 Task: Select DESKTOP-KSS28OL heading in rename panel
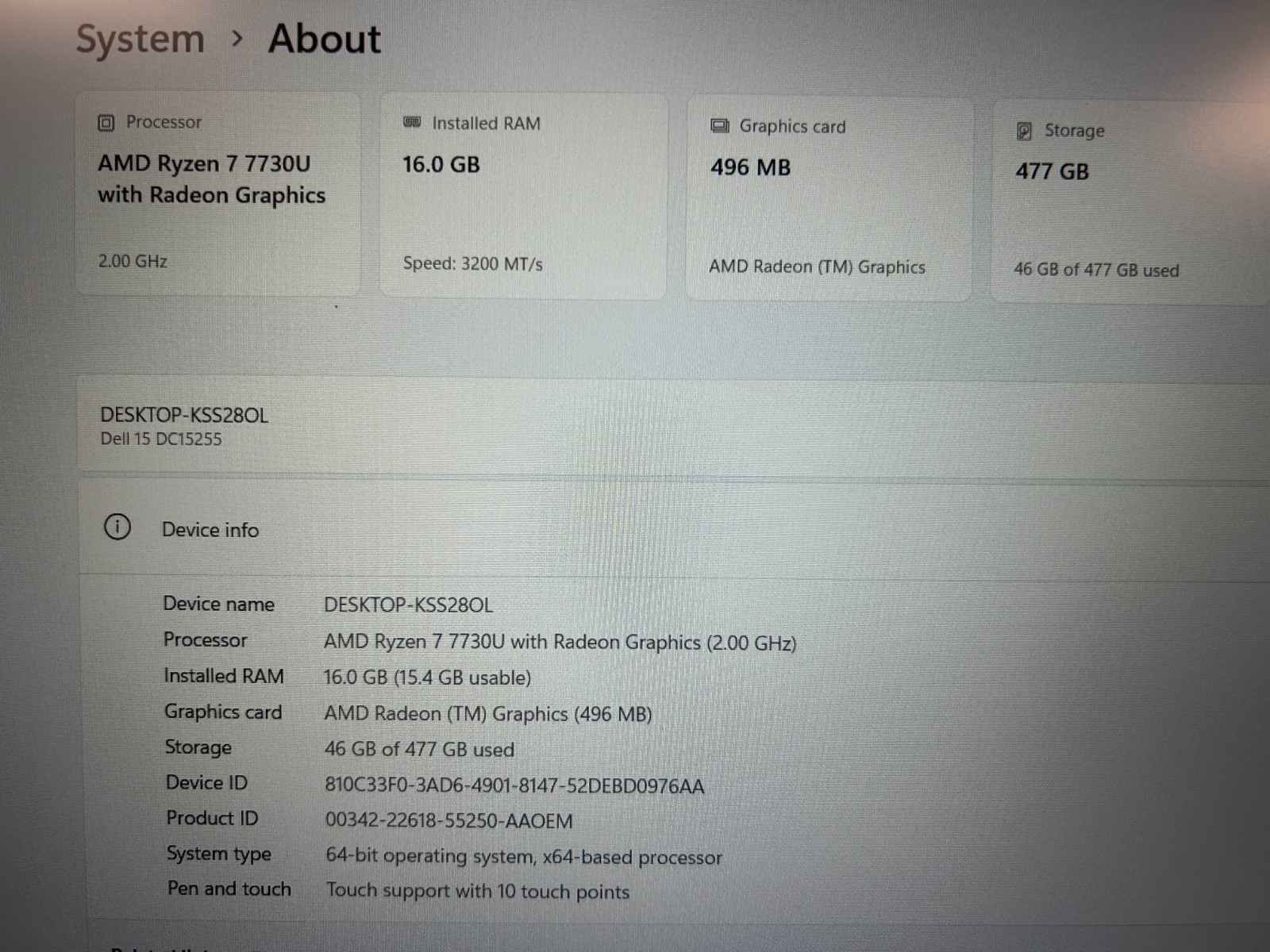(184, 415)
